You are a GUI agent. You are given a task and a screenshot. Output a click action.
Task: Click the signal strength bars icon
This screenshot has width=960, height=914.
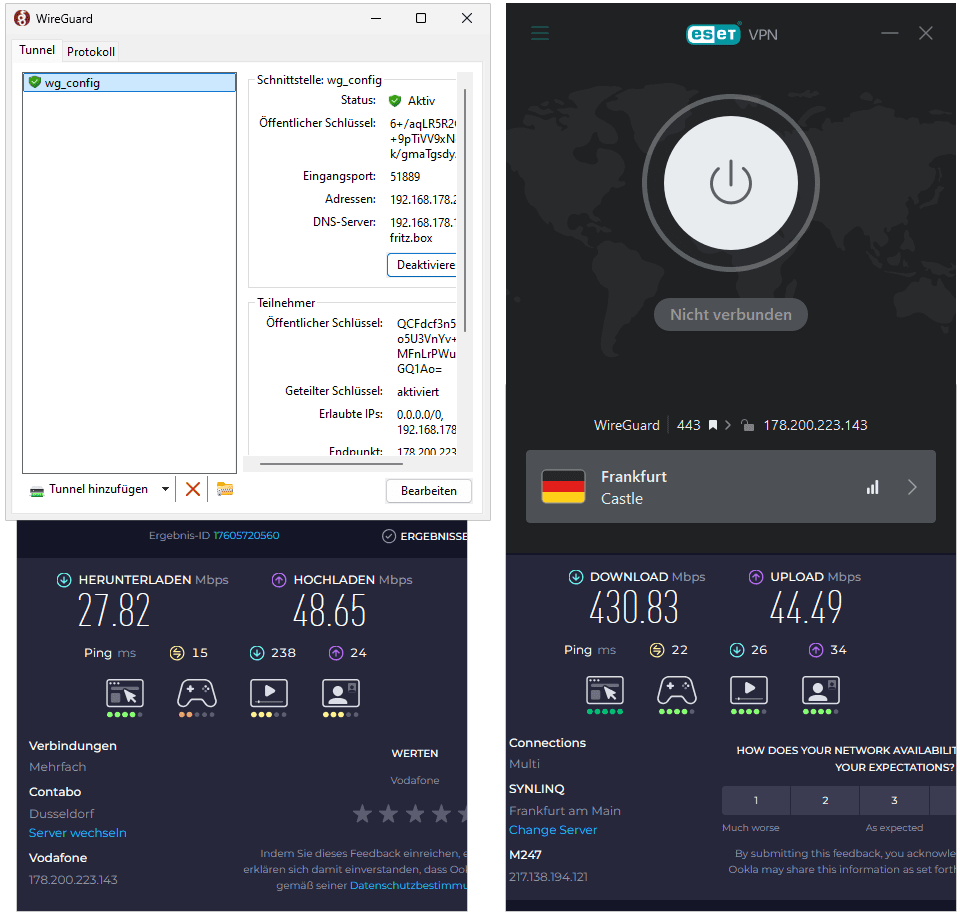coord(872,487)
